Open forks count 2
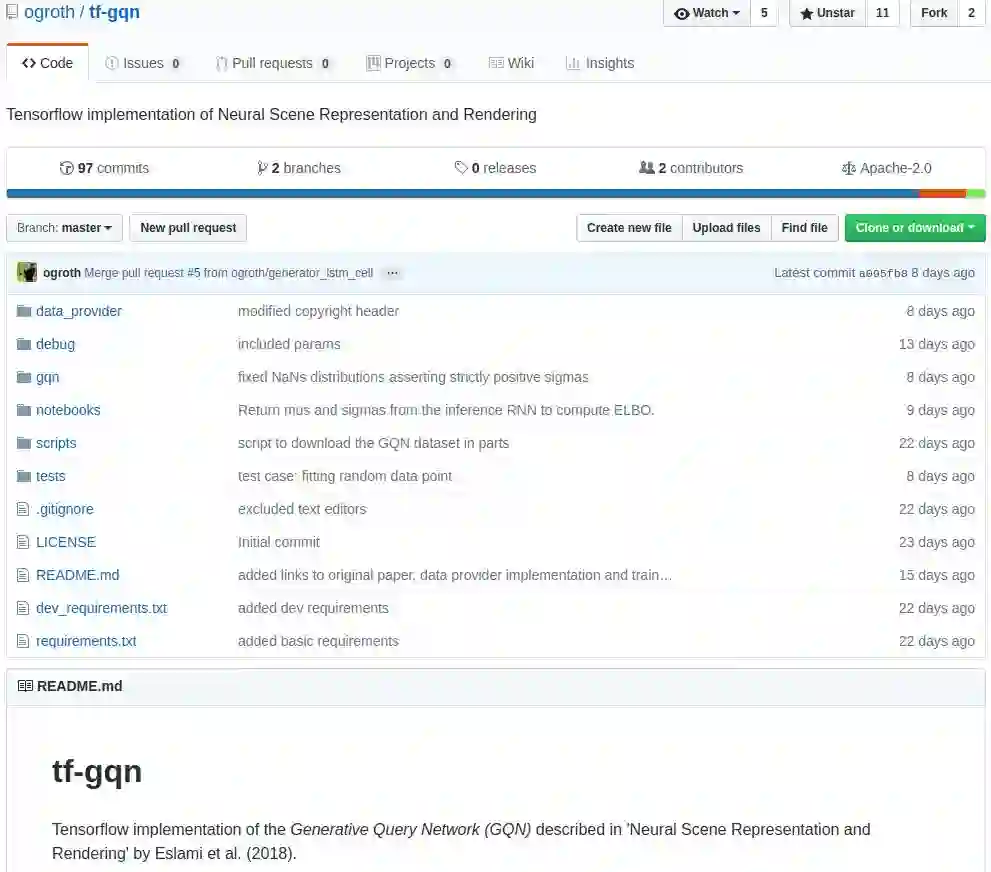The width and height of the screenshot is (991, 872). 971,13
